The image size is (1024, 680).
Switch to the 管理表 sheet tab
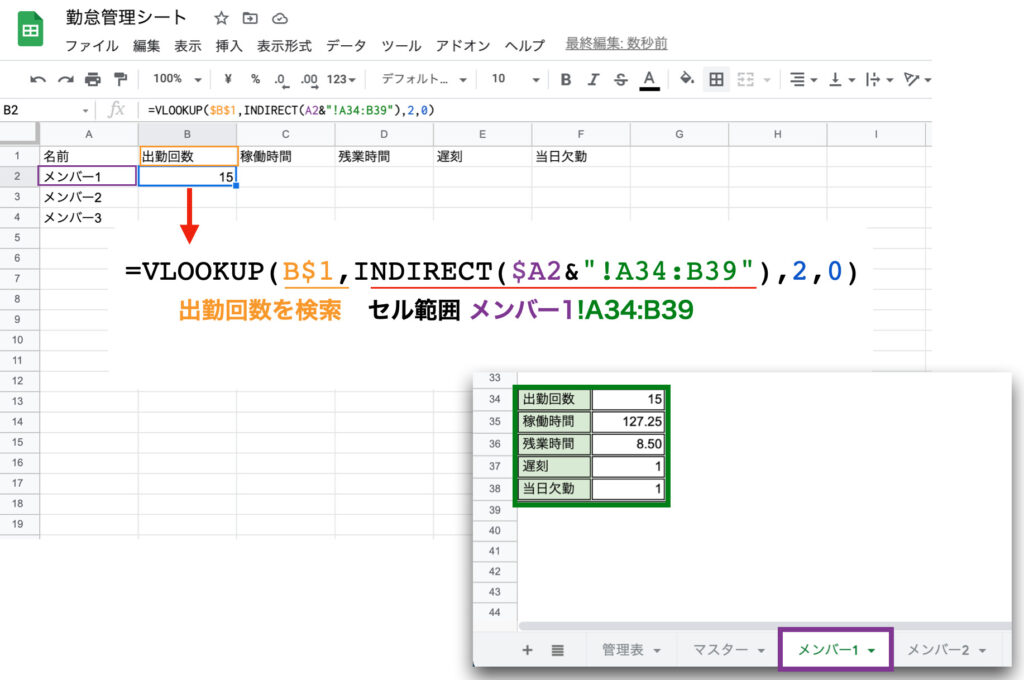pos(631,650)
